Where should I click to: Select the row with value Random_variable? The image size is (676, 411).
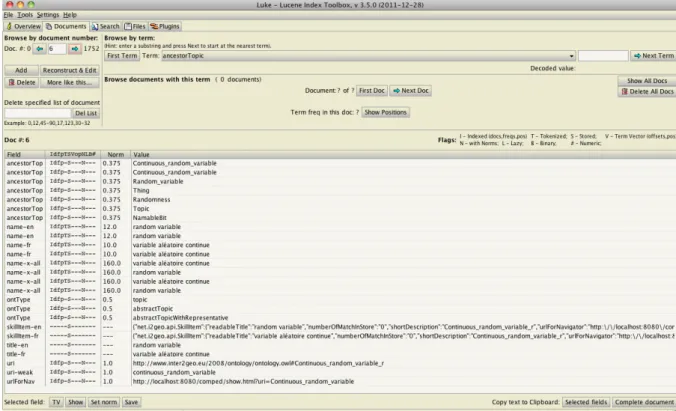click(x=340, y=182)
